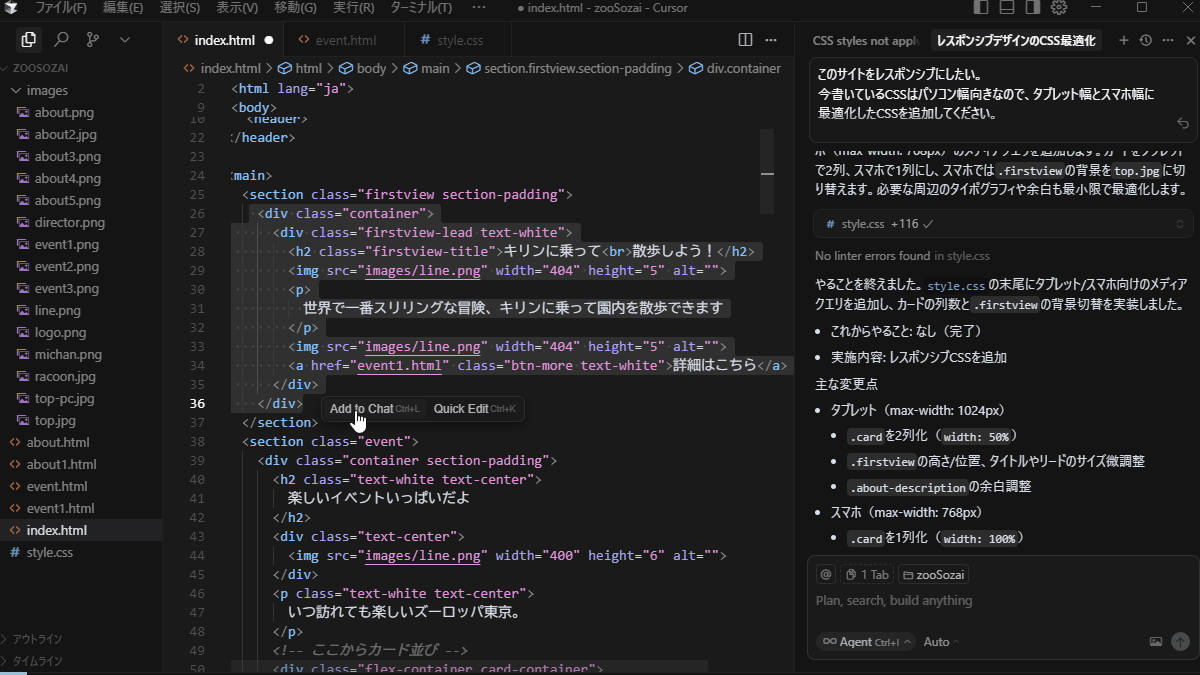Open chat panel more options ellipsis
Viewport: 1200px width, 675px height.
point(1167,40)
